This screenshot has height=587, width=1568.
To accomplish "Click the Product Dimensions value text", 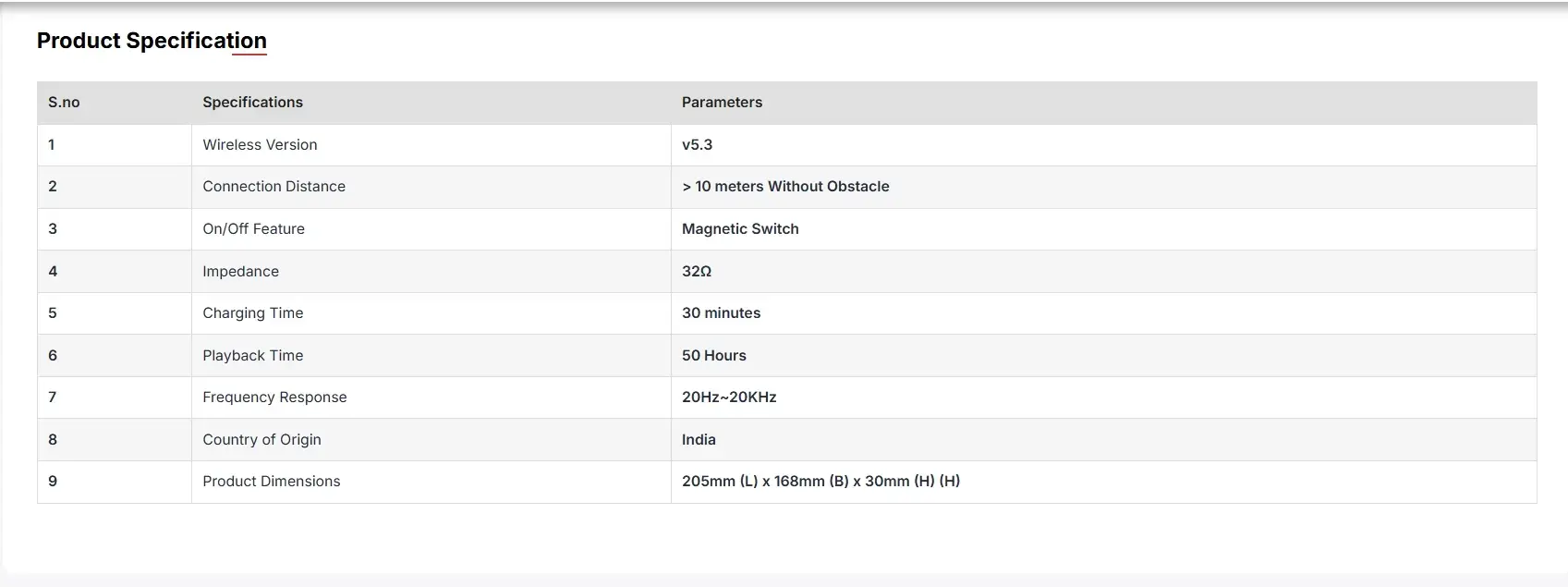I will point(820,482).
